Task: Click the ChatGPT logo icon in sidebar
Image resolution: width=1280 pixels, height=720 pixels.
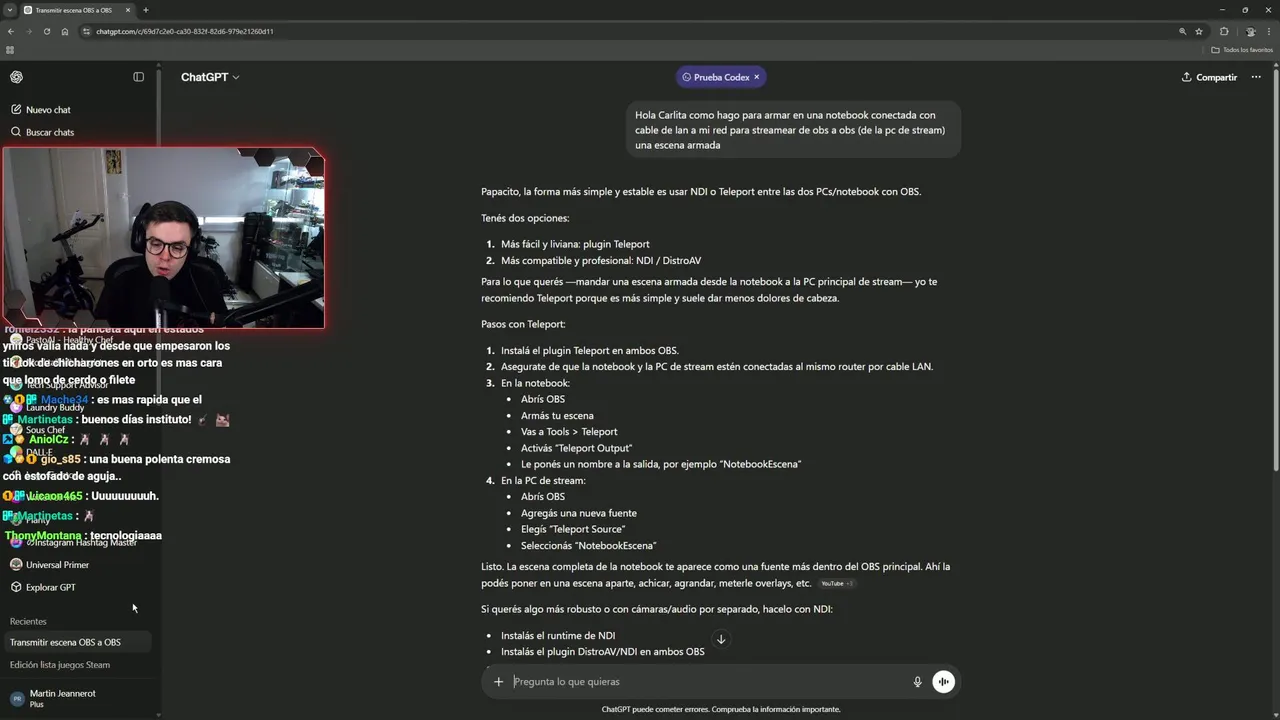Action: pyautogui.click(x=16, y=77)
